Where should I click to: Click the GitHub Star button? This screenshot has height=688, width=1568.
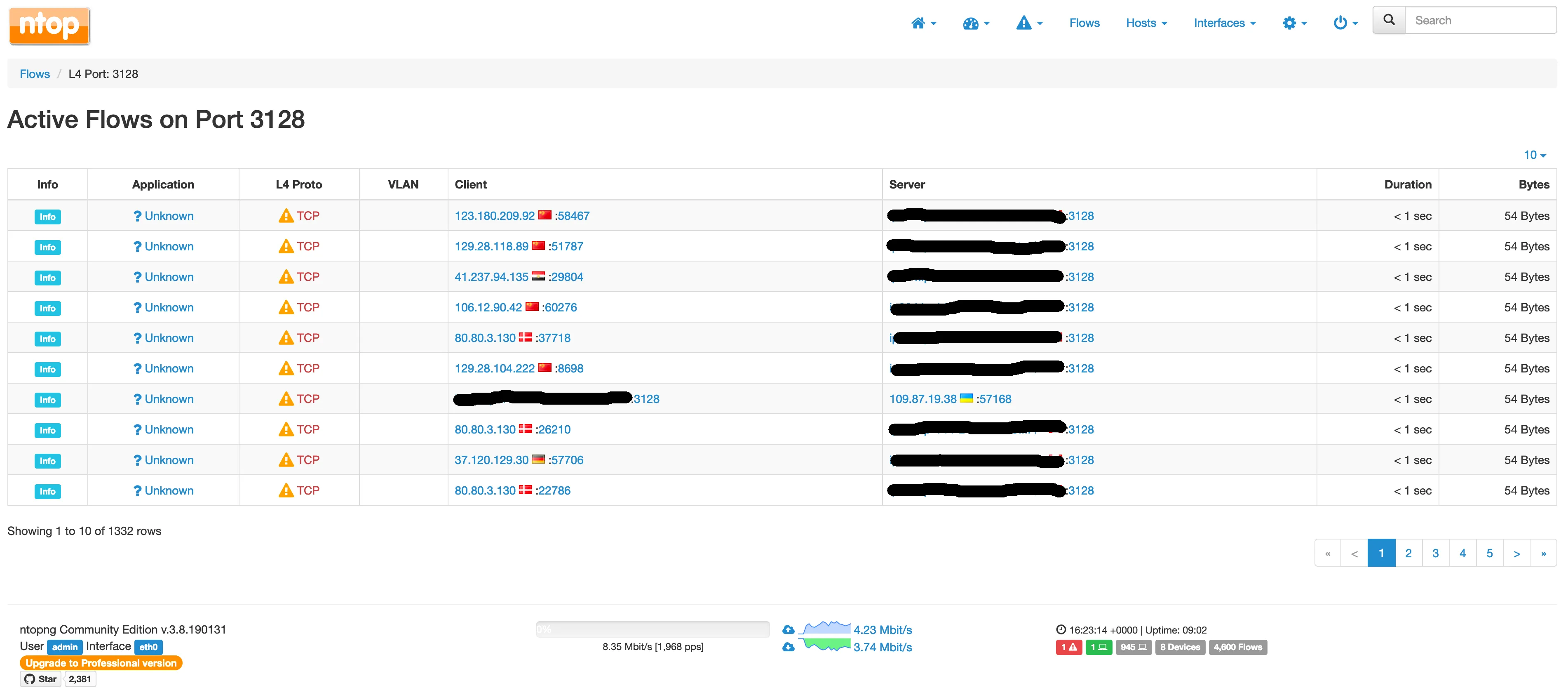41,679
